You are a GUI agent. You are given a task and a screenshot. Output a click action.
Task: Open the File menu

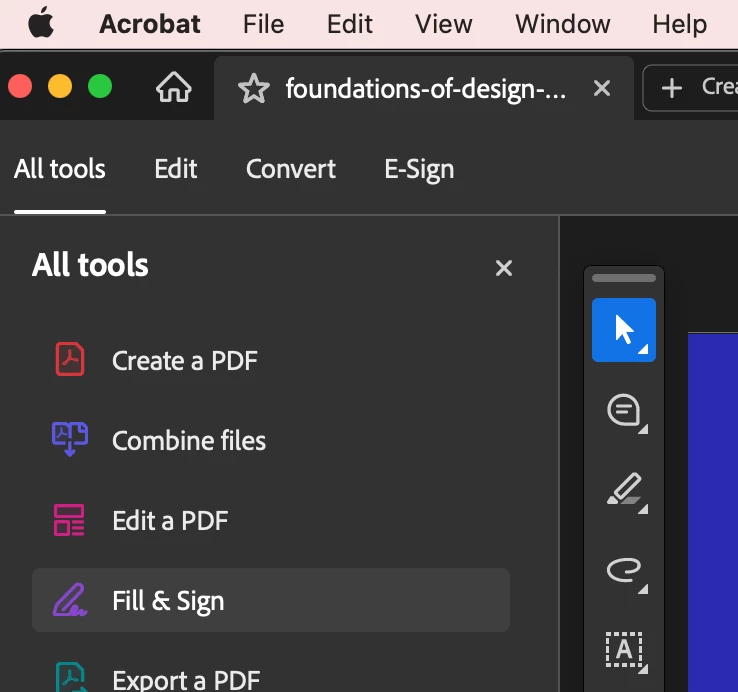(264, 24)
